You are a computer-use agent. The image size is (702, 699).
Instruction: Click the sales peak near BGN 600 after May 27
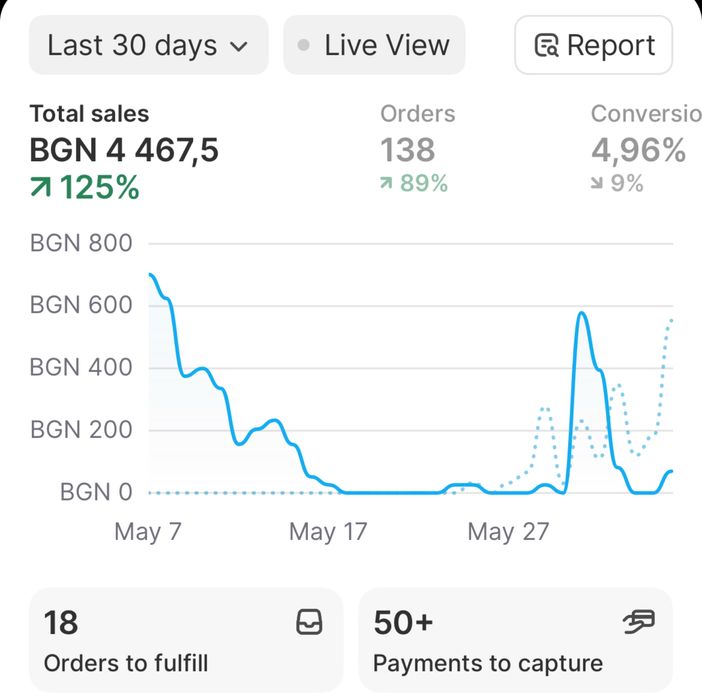[582, 314]
